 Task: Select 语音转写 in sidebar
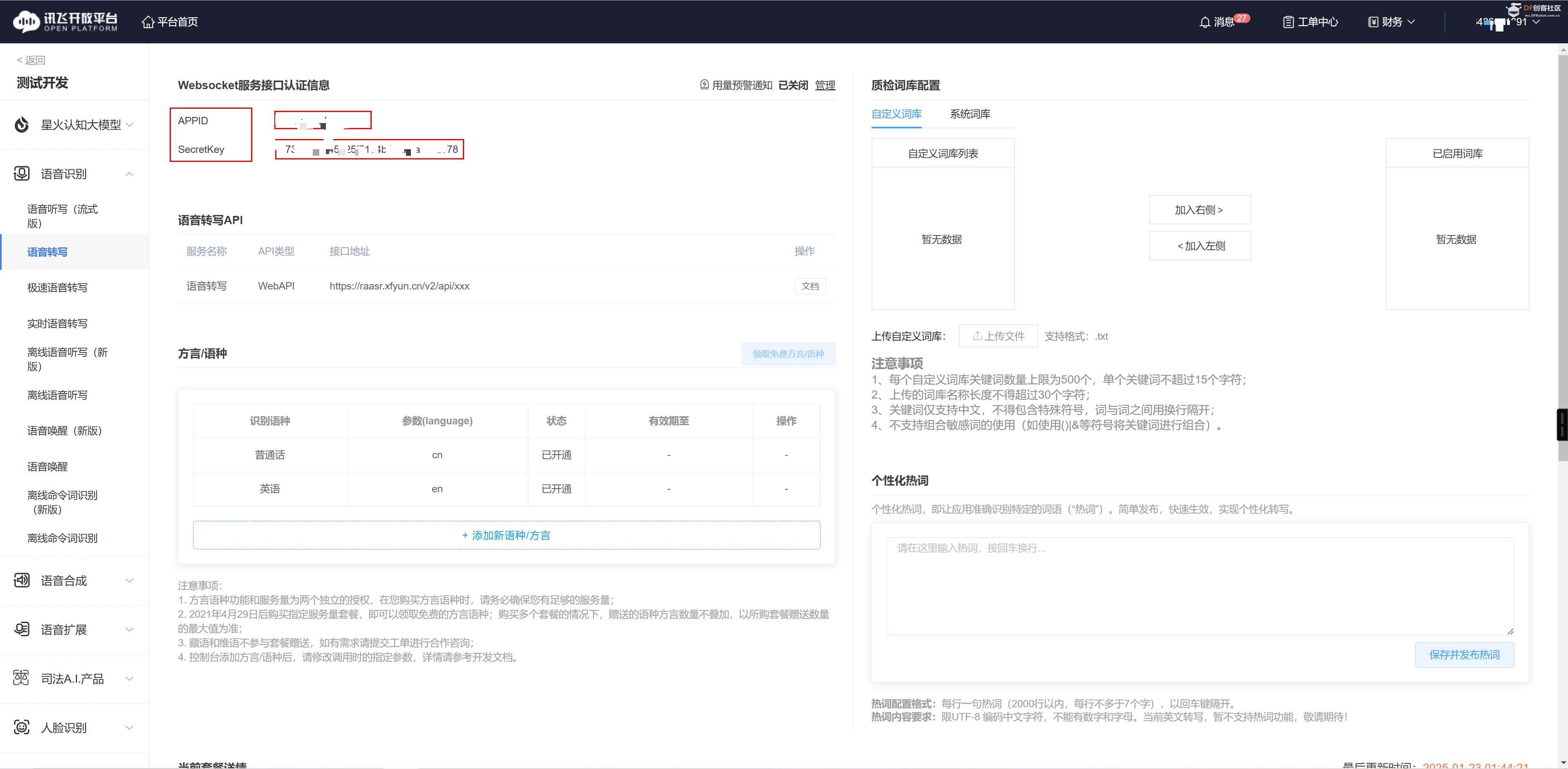click(x=47, y=251)
